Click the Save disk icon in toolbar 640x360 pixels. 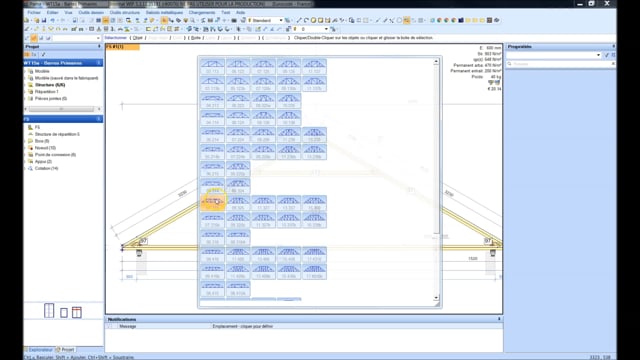point(44,20)
